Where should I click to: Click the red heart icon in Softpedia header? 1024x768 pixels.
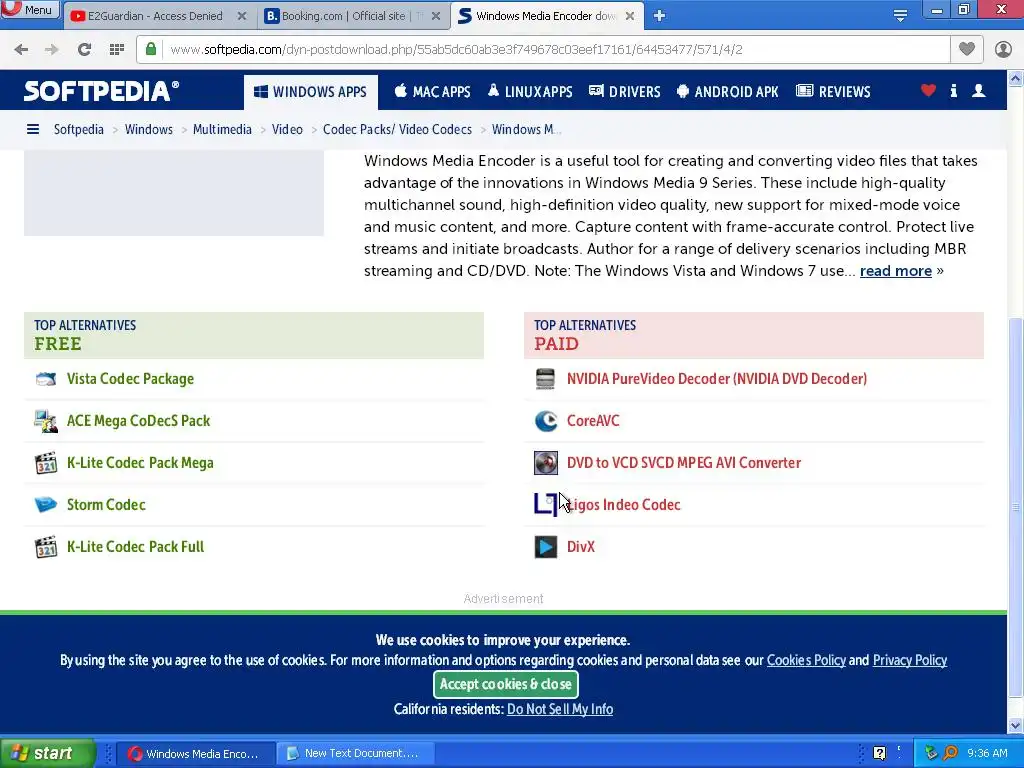coord(928,91)
